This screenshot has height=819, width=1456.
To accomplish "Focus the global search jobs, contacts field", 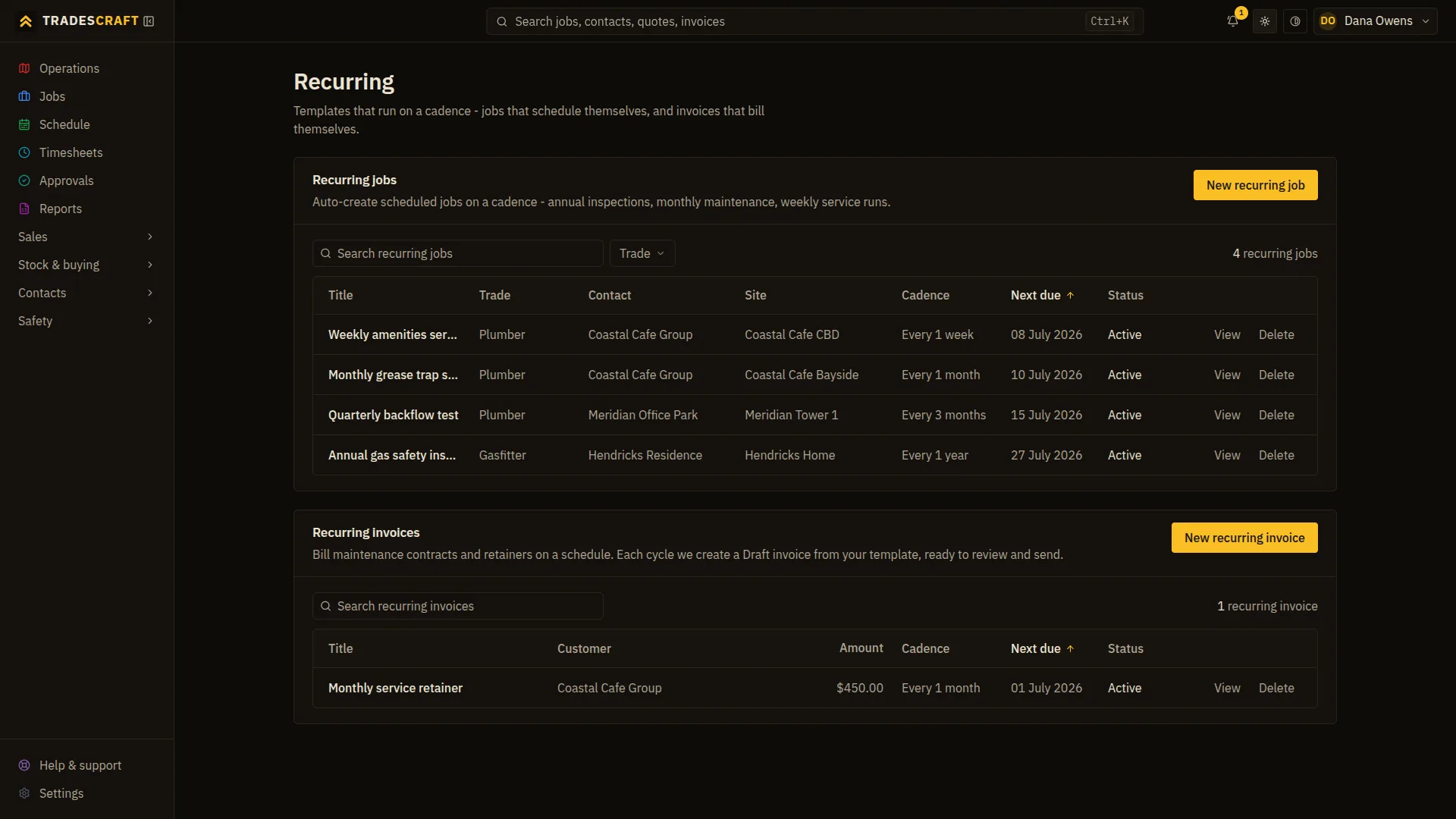I will (814, 21).
